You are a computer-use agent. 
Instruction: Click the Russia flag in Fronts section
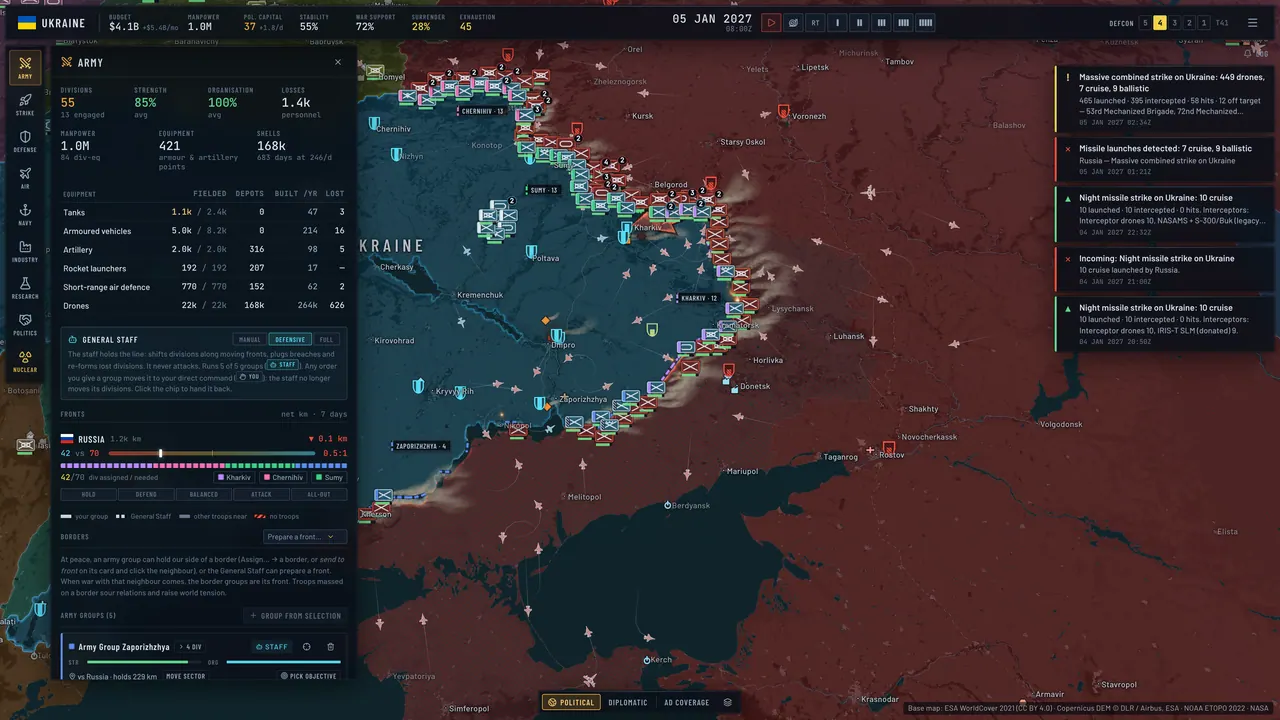pyautogui.click(x=68, y=439)
